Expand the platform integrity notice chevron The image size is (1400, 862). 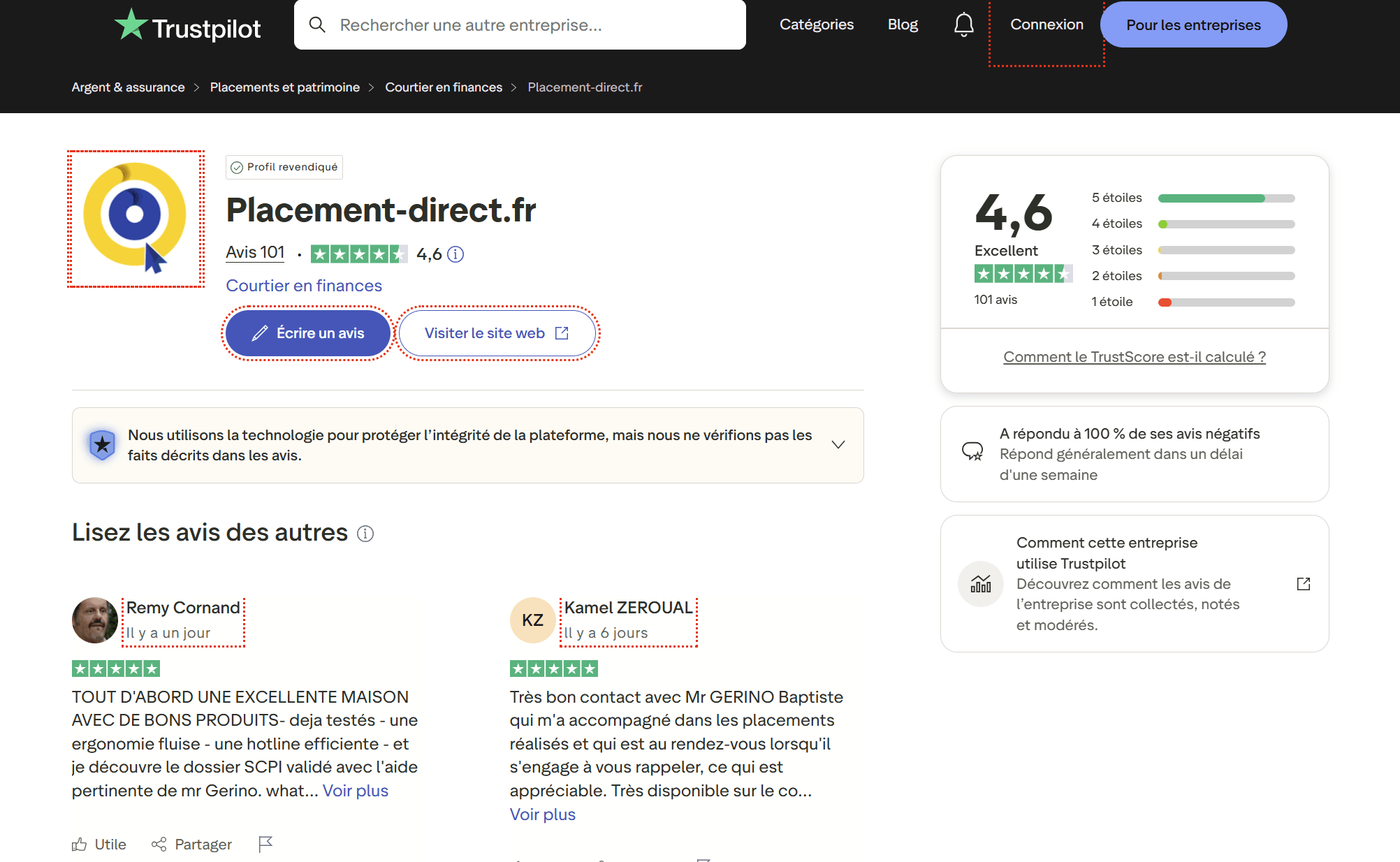pos(838,444)
